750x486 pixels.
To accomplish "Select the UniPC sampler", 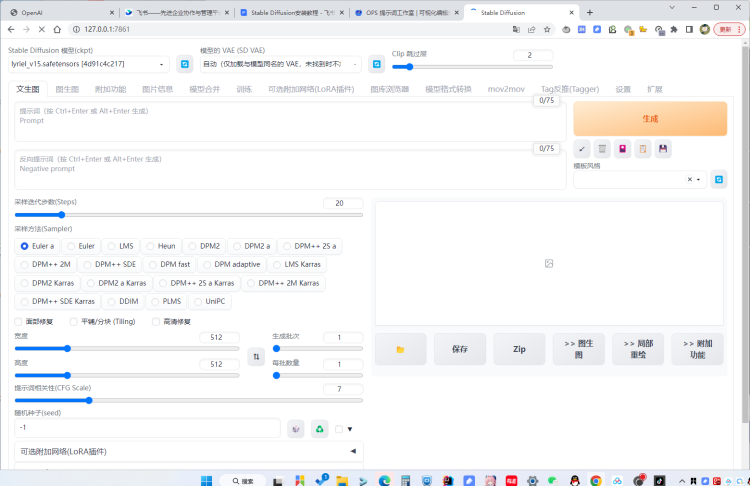I will (x=210, y=301).
